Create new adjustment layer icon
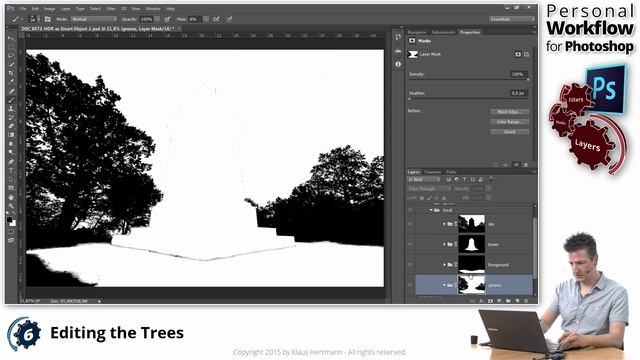640x360 pixels. coord(499,301)
